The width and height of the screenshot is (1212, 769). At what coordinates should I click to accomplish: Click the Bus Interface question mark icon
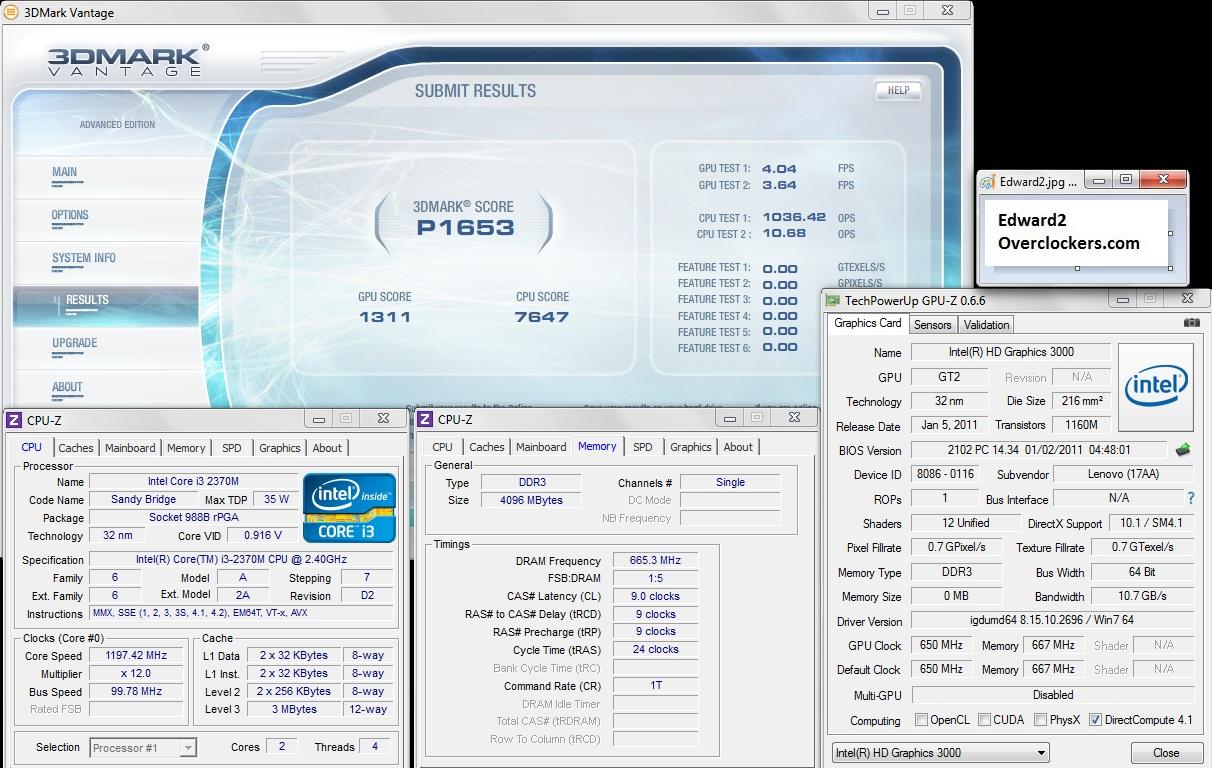(x=1190, y=498)
